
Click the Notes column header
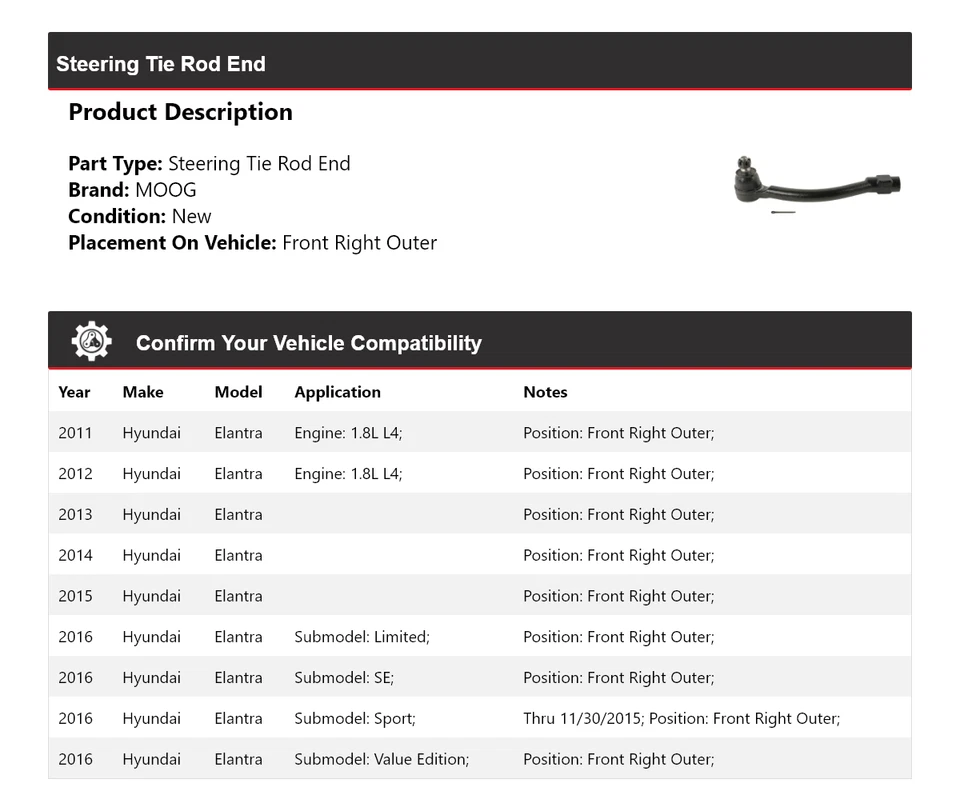pyautogui.click(x=545, y=392)
